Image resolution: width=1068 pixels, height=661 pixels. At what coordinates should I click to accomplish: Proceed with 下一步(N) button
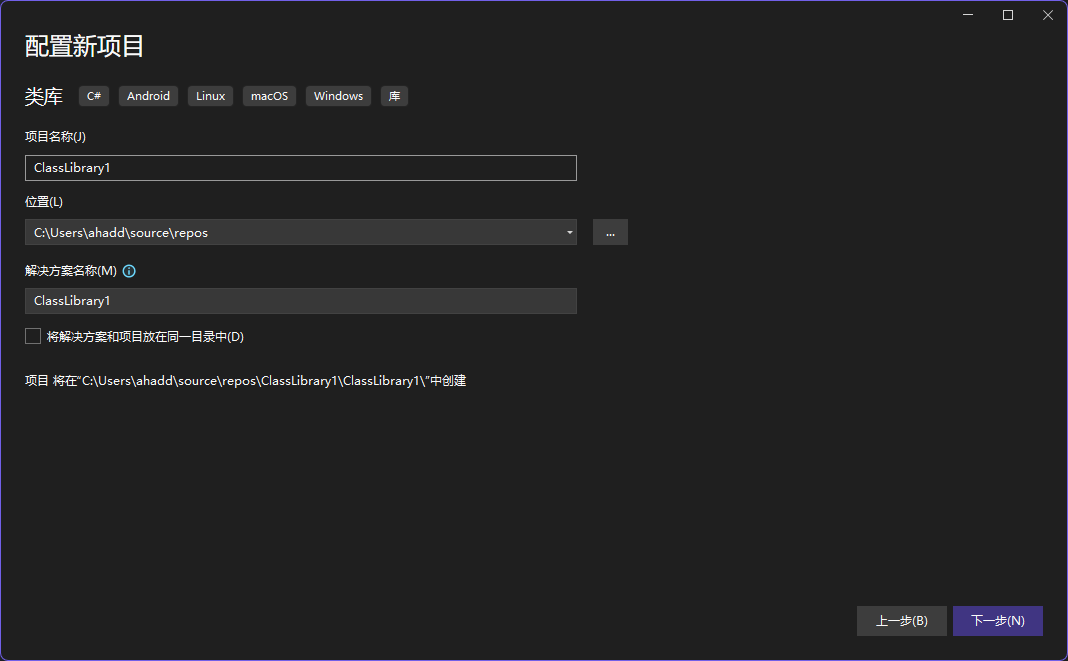tap(997, 621)
